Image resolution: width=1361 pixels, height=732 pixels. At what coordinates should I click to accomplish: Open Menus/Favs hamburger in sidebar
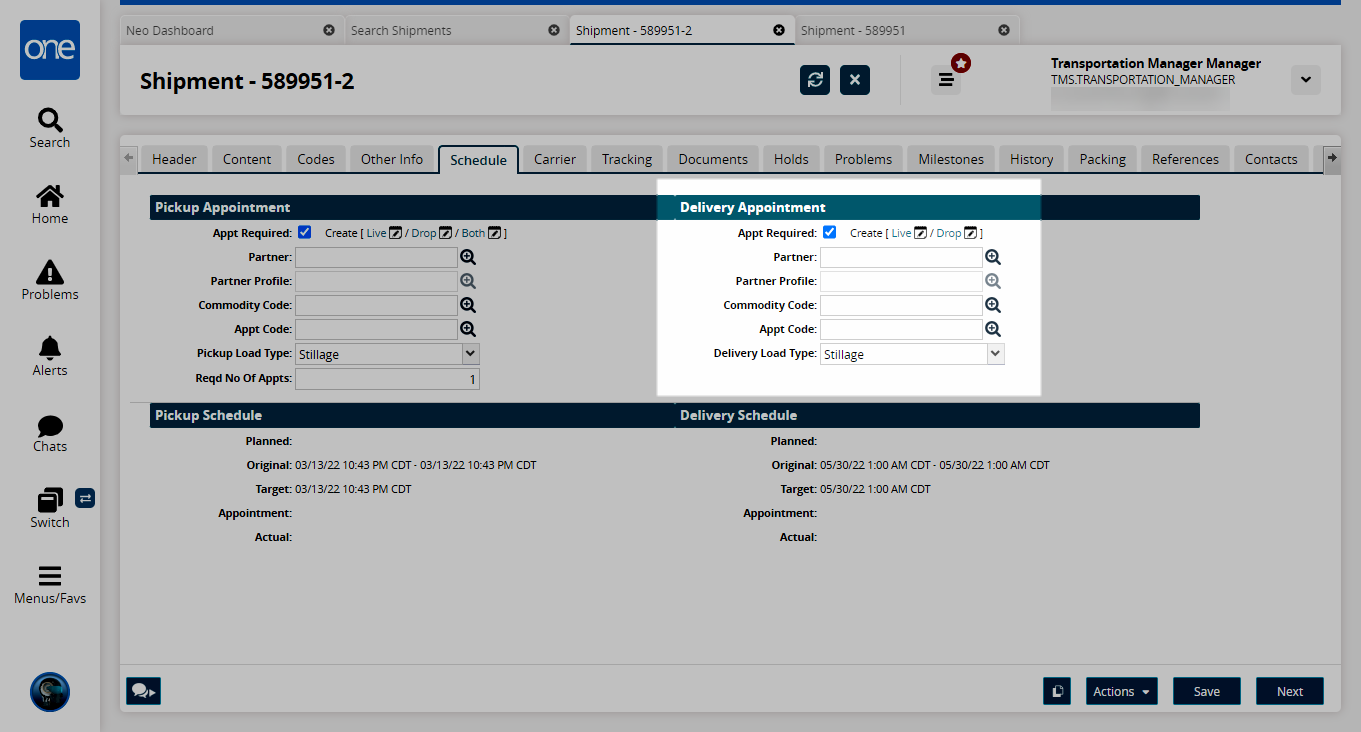[x=50, y=585]
